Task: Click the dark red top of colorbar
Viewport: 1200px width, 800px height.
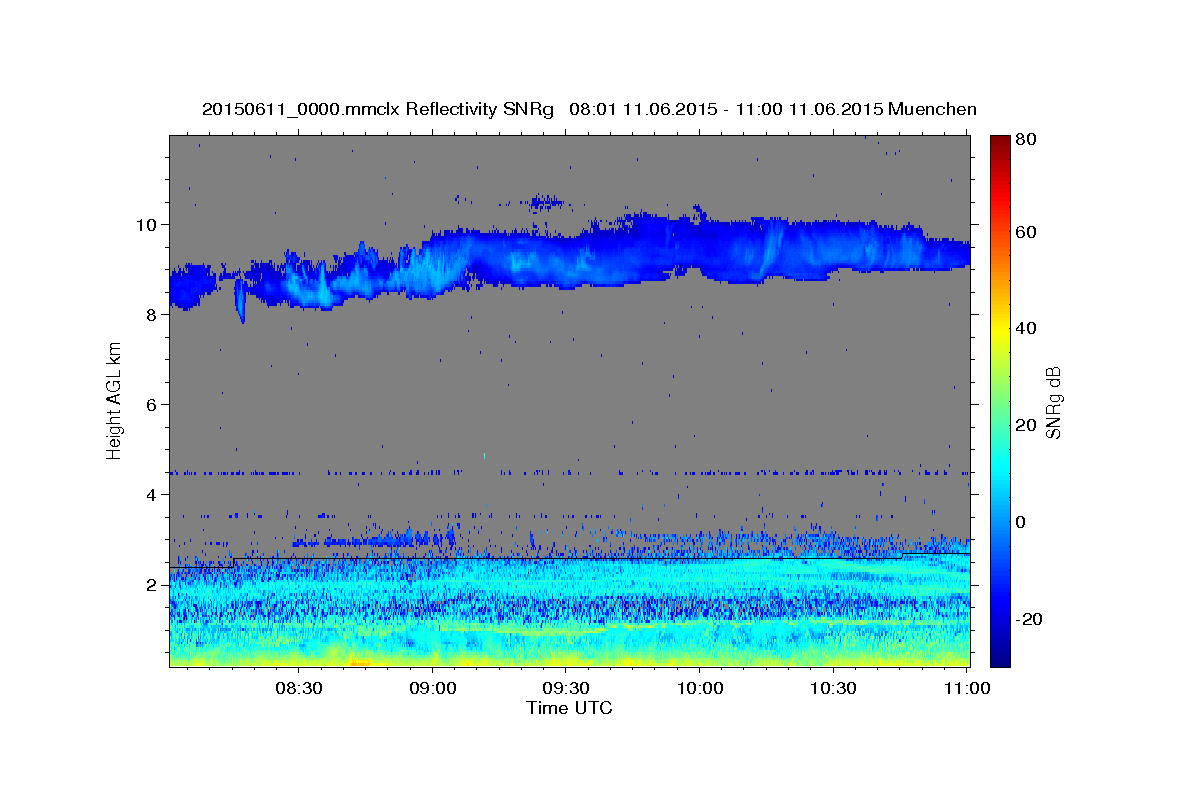Action: [x=1000, y=142]
